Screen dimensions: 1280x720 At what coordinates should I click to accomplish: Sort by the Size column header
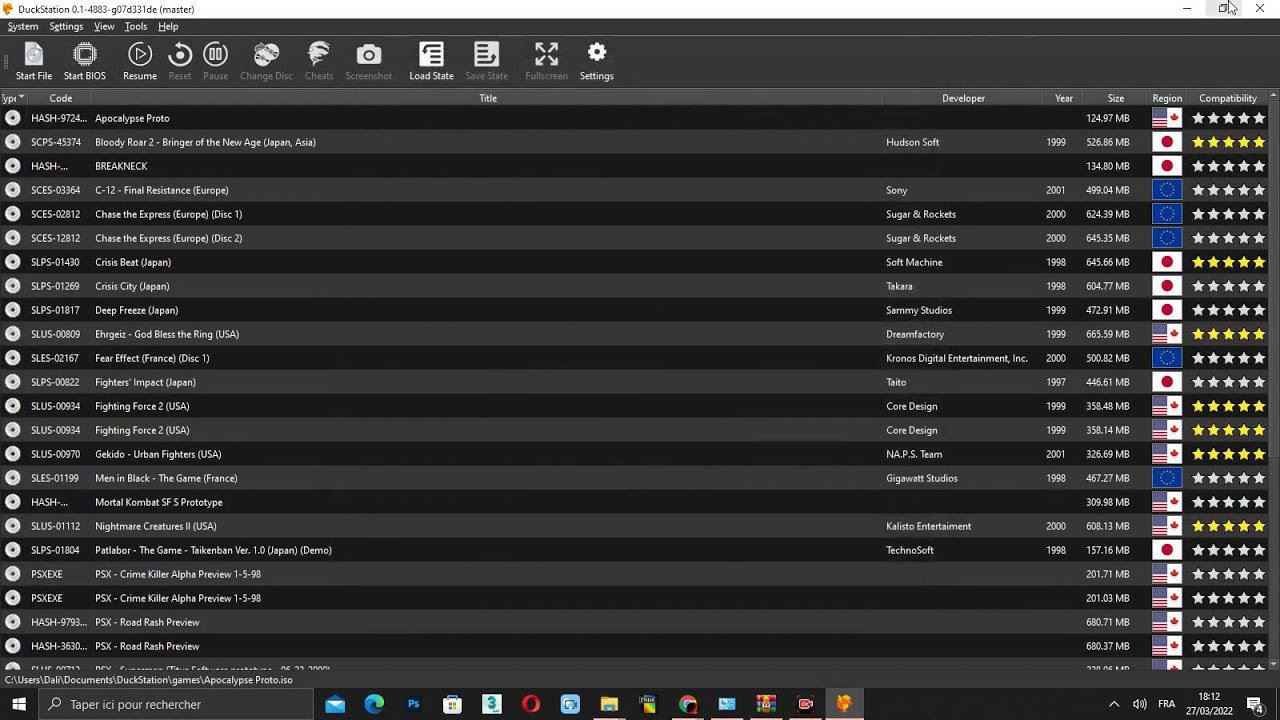(1116, 98)
